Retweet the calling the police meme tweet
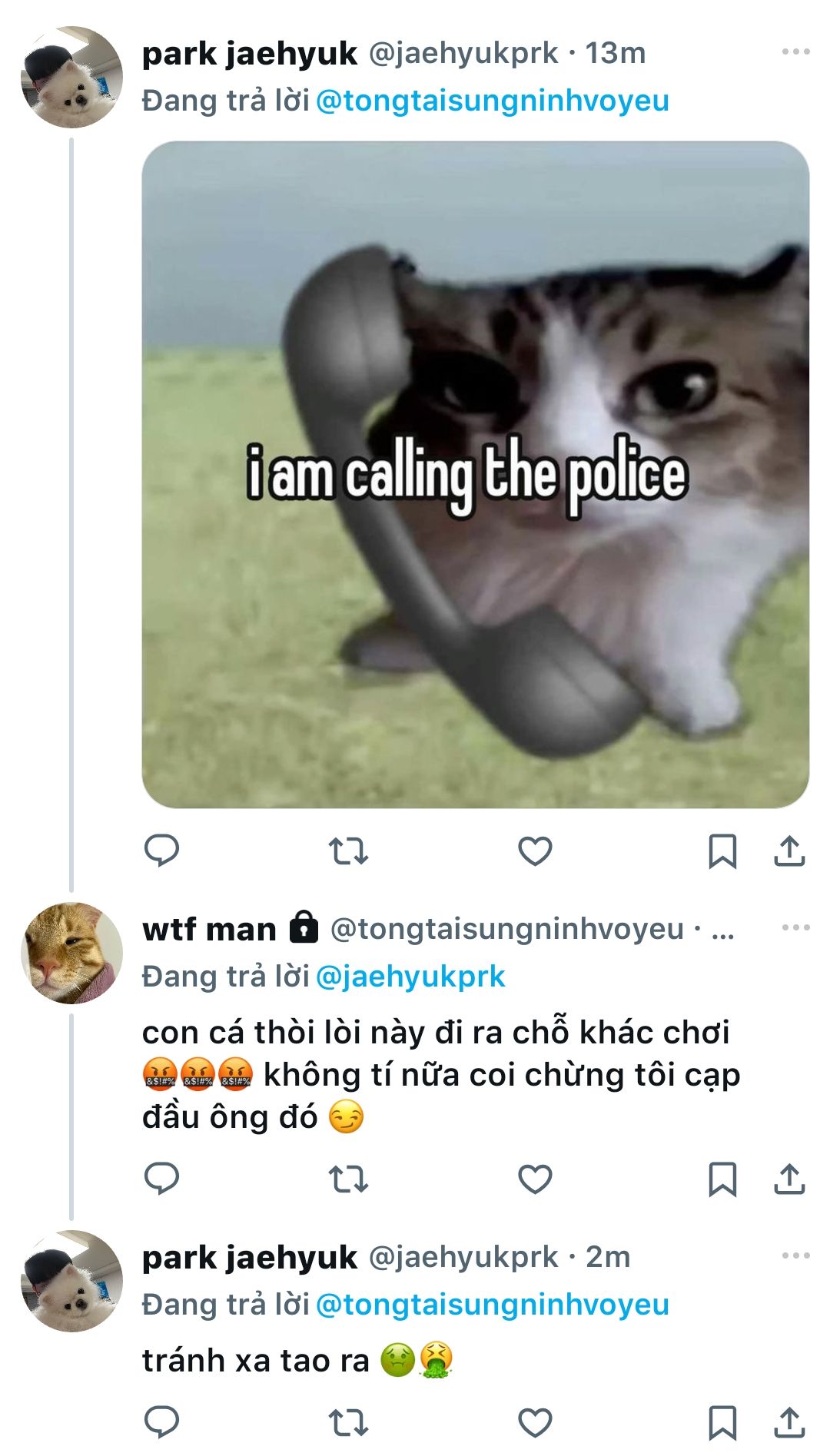Screen dimensions: 830x1456 pyautogui.click(x=348, y=851)
